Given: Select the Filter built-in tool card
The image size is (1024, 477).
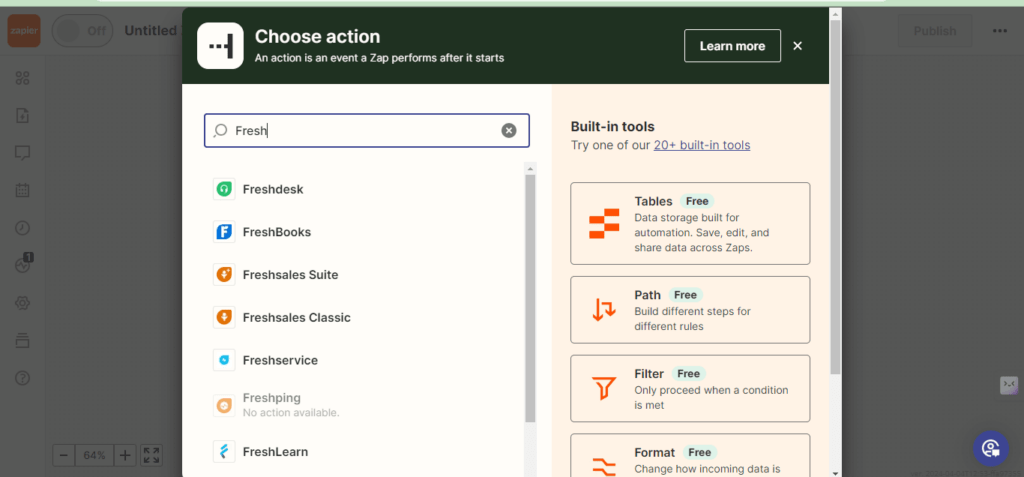Looking at the screenshot, I should coord(690,389).
